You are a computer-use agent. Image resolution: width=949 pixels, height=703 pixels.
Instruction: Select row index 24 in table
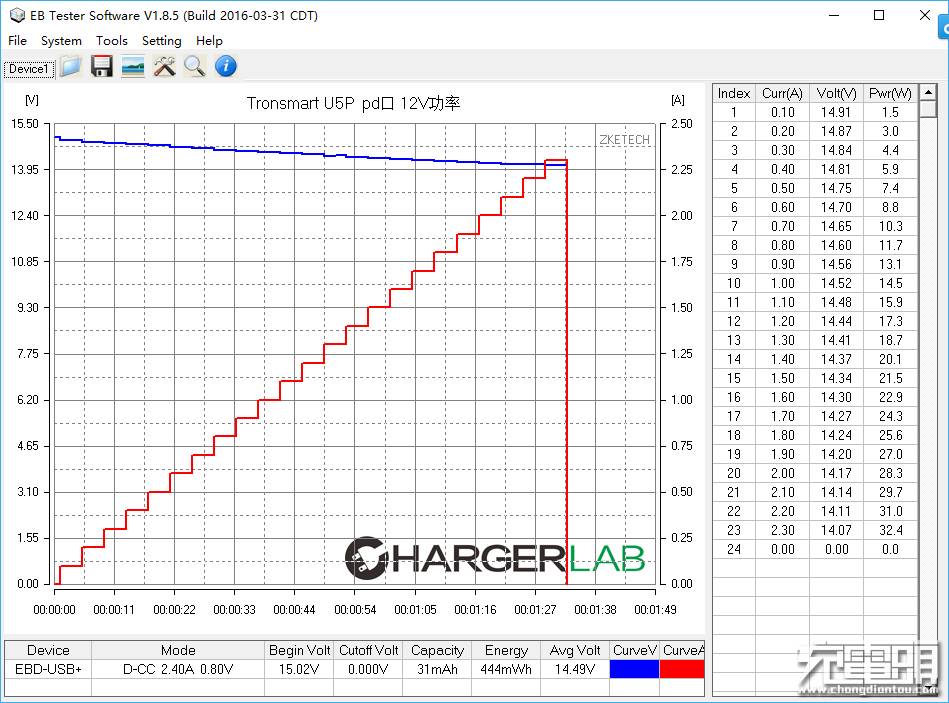pyautogui.click(x=734, y=549)
